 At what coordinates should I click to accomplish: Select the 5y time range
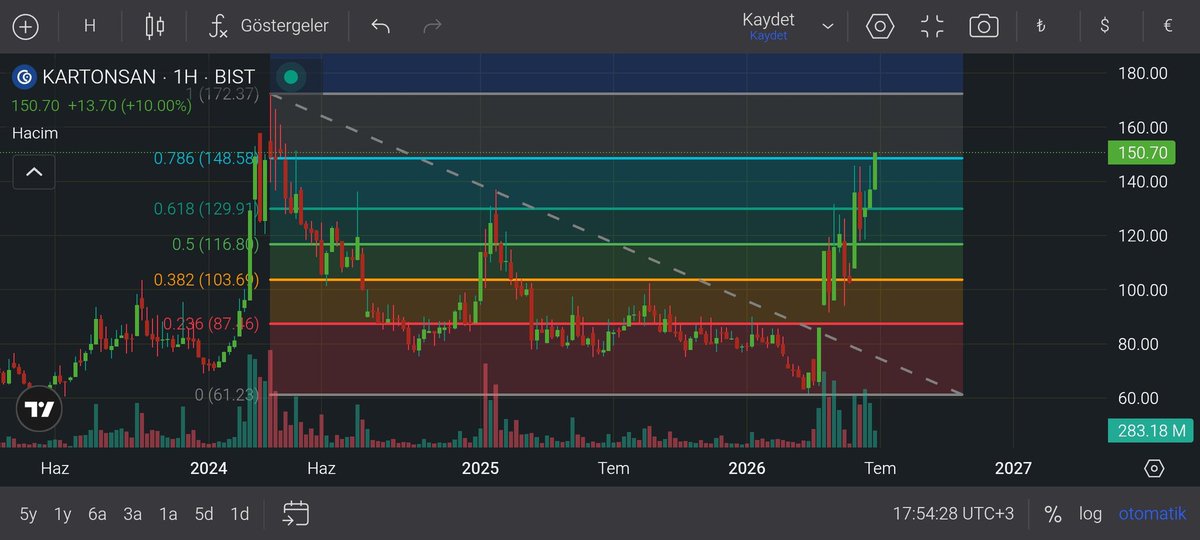click(x=28, y=514)
